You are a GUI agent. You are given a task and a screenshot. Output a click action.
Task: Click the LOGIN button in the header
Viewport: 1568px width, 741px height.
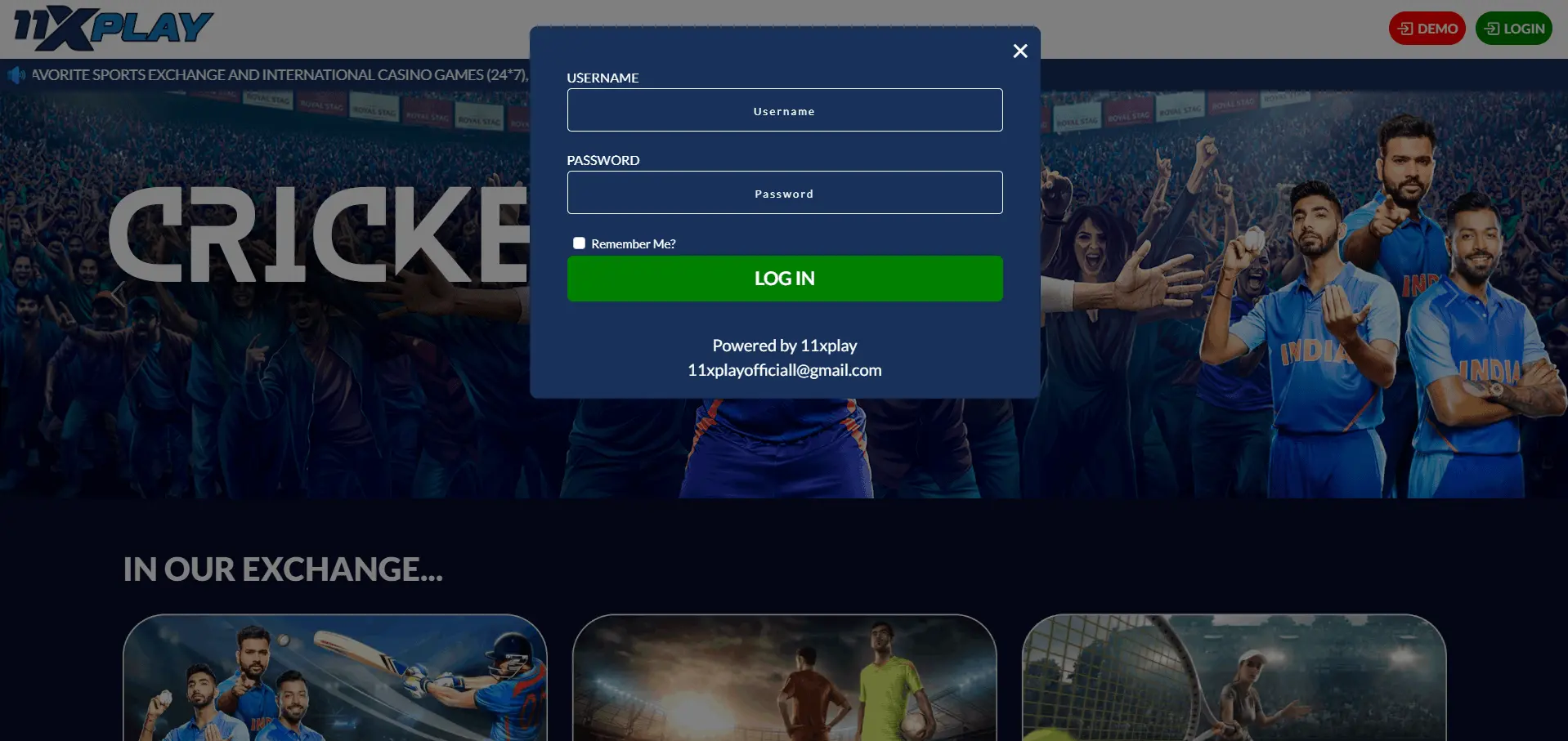[x=1513, y=29]
